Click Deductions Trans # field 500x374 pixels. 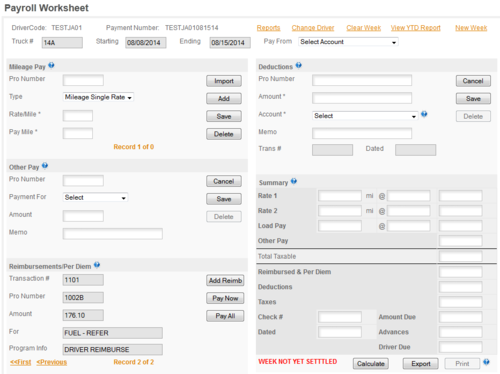332,150
